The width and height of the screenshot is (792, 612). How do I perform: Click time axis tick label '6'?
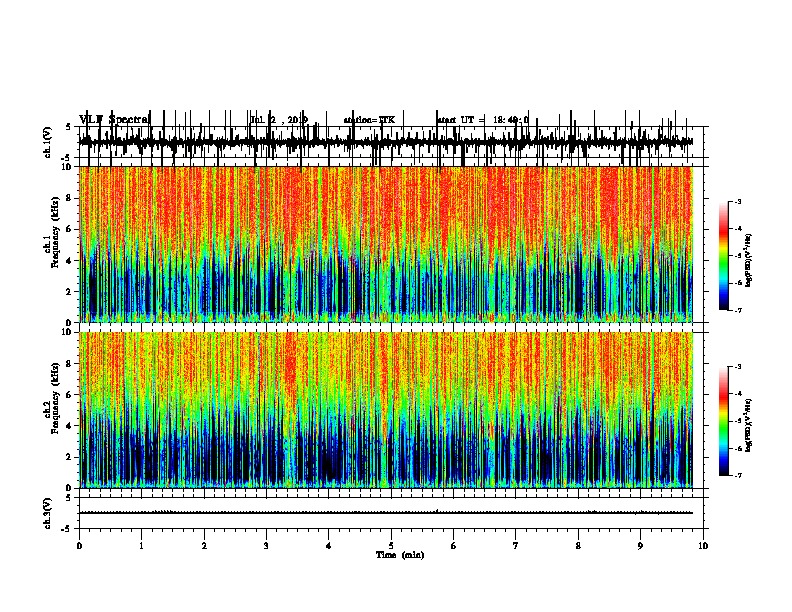(x=454, y=546)
